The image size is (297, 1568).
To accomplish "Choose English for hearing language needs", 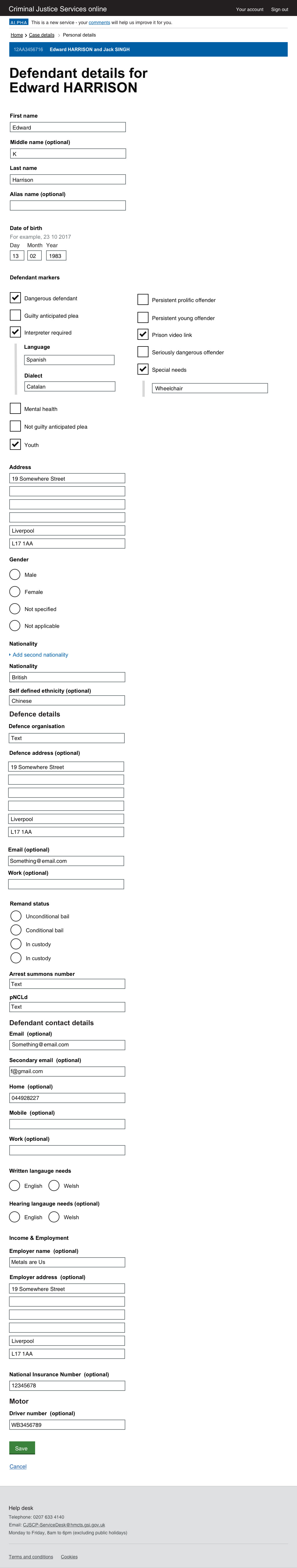I will [15, 1217].
